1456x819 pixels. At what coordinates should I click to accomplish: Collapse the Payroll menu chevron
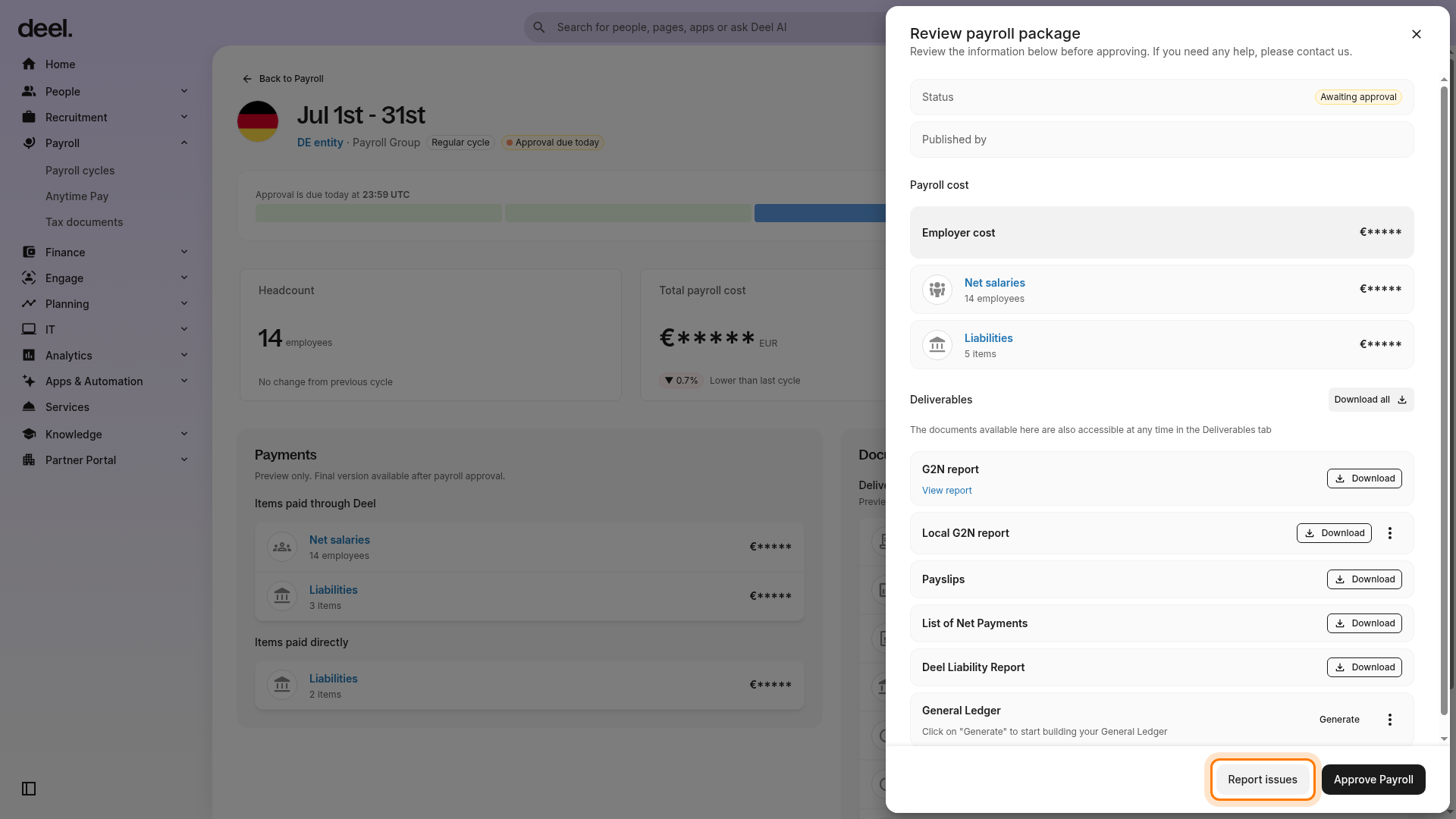point(184,143)
